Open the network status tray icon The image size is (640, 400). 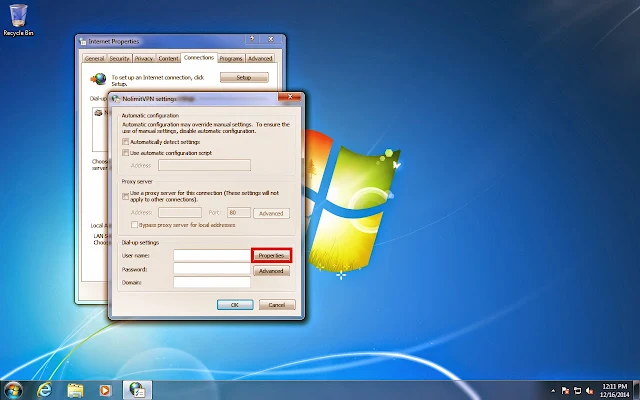tap(577, 391)
